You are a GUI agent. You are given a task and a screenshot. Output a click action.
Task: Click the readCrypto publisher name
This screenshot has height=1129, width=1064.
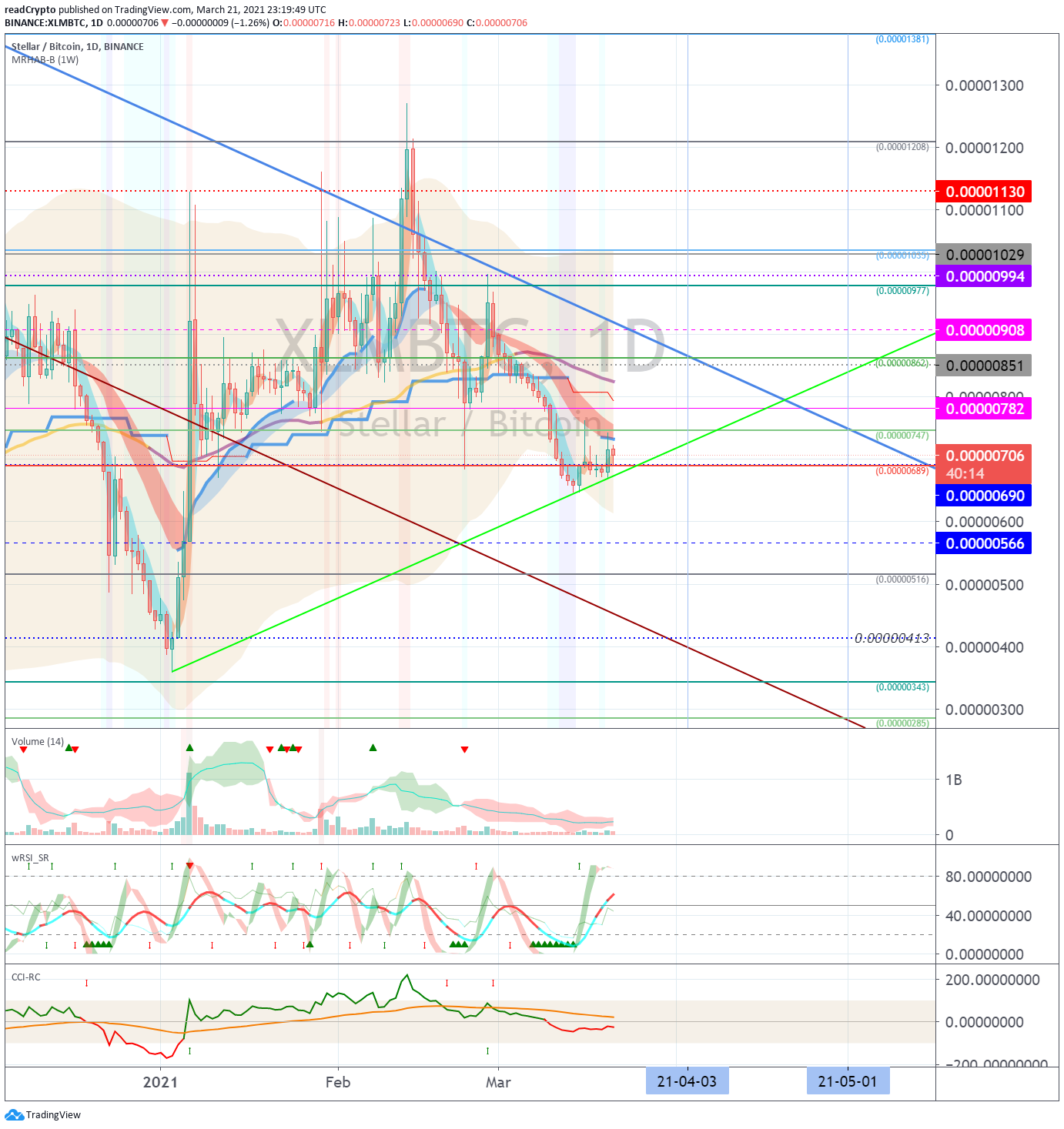tap(30, 10)
